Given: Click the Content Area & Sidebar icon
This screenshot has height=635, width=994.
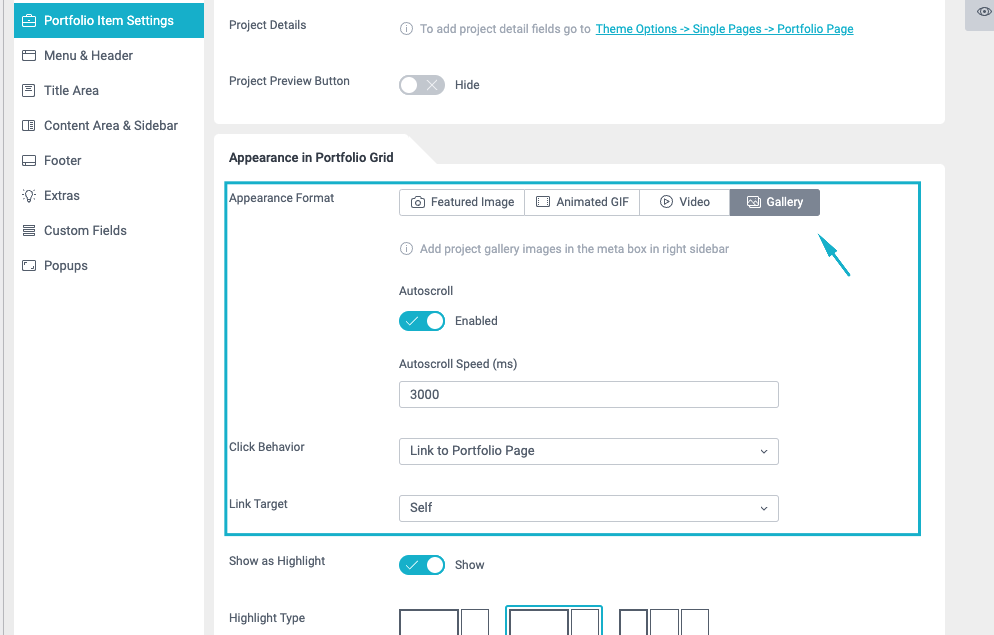Looking at the screenshot, I should tap(29, 126).
